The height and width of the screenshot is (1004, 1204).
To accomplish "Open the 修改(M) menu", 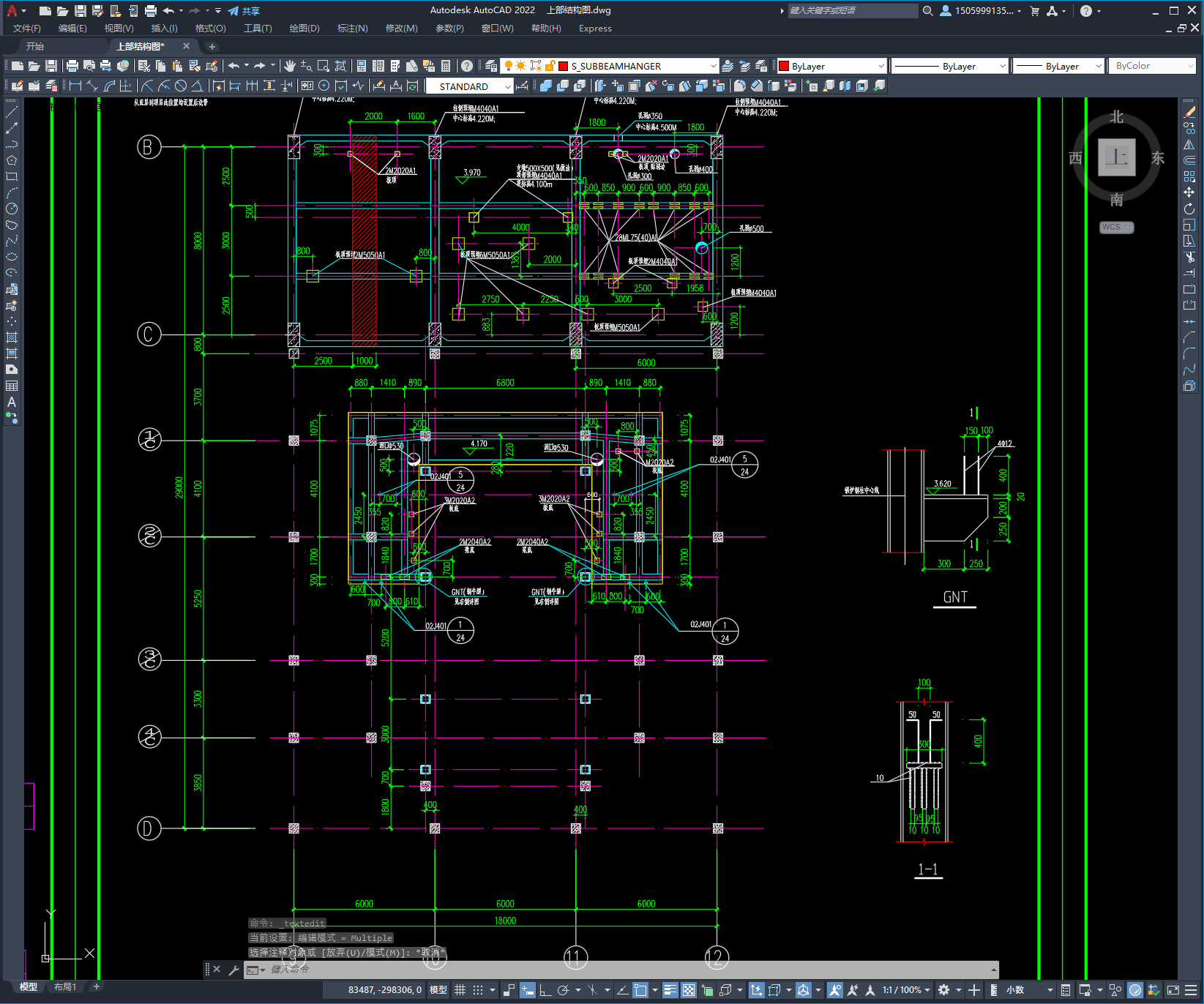I will pos(402,29).
